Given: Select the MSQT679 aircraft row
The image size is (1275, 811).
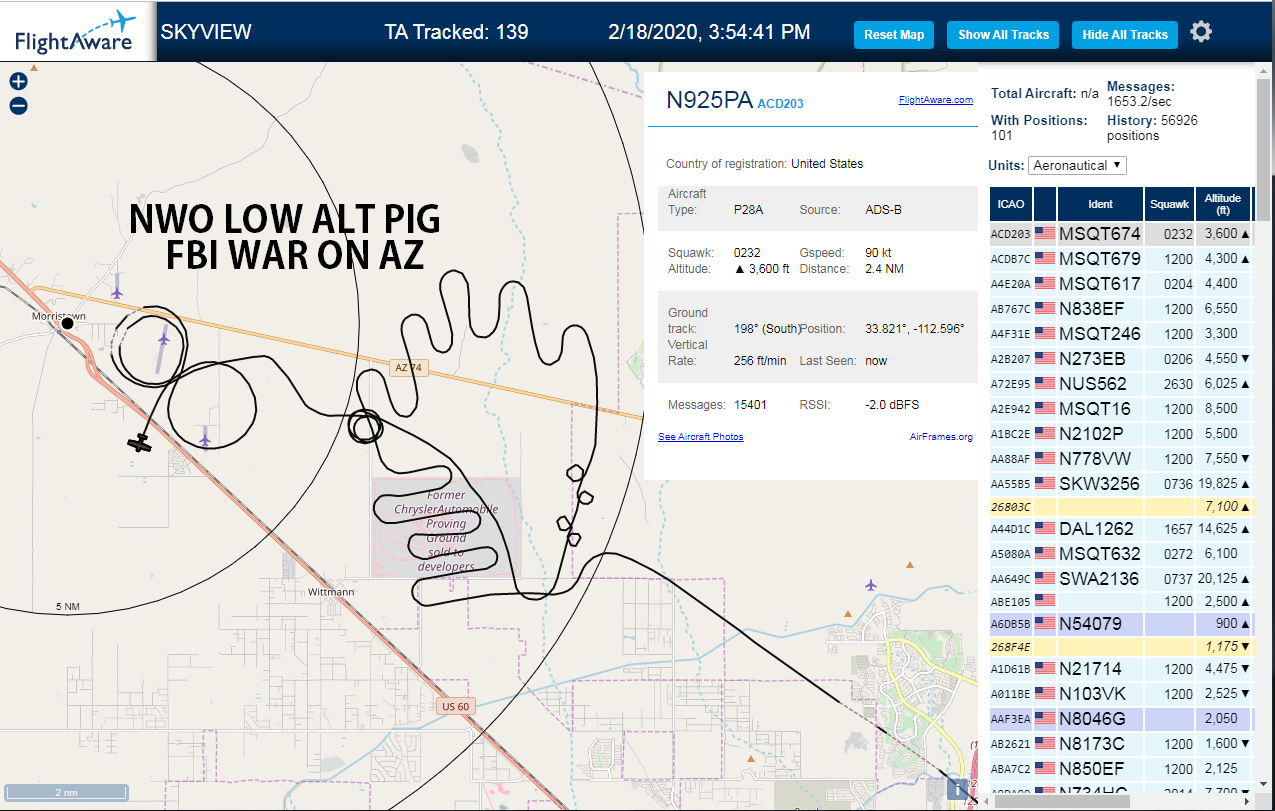Looking at the screenshot, I should point(1121,259).
